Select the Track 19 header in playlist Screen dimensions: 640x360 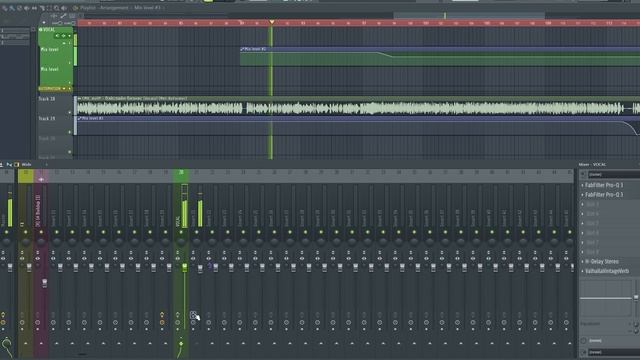[x=55, y=125]
